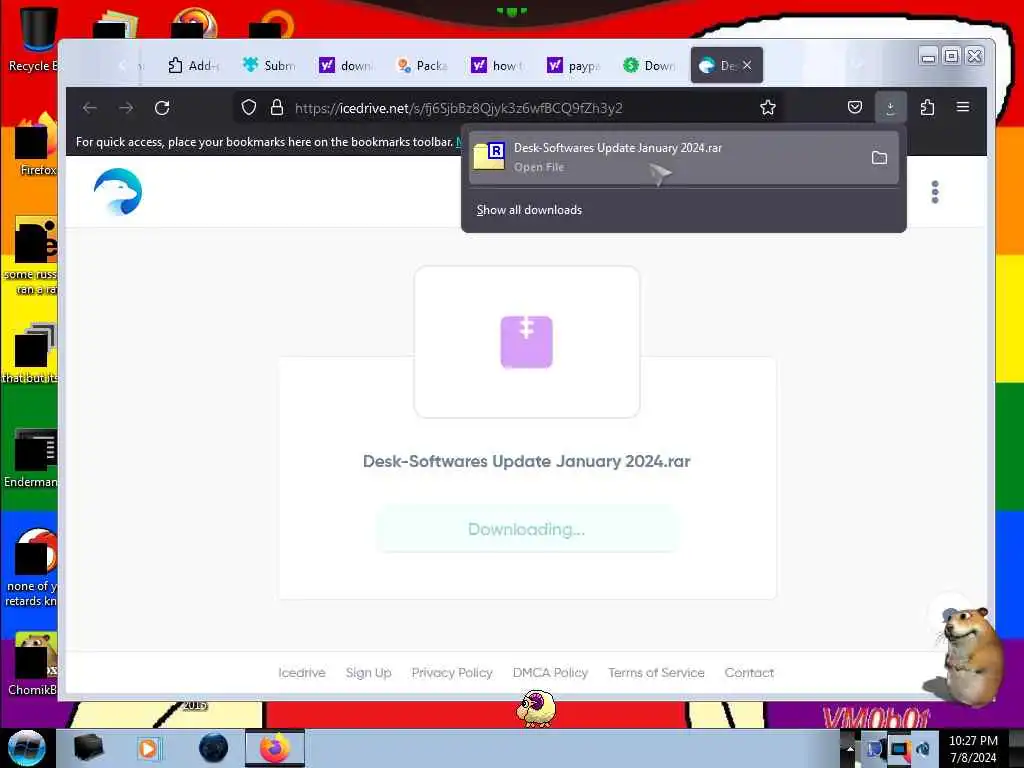Toggle the Downloads toolbar button

pyautogui.click(x=890, y=107)
